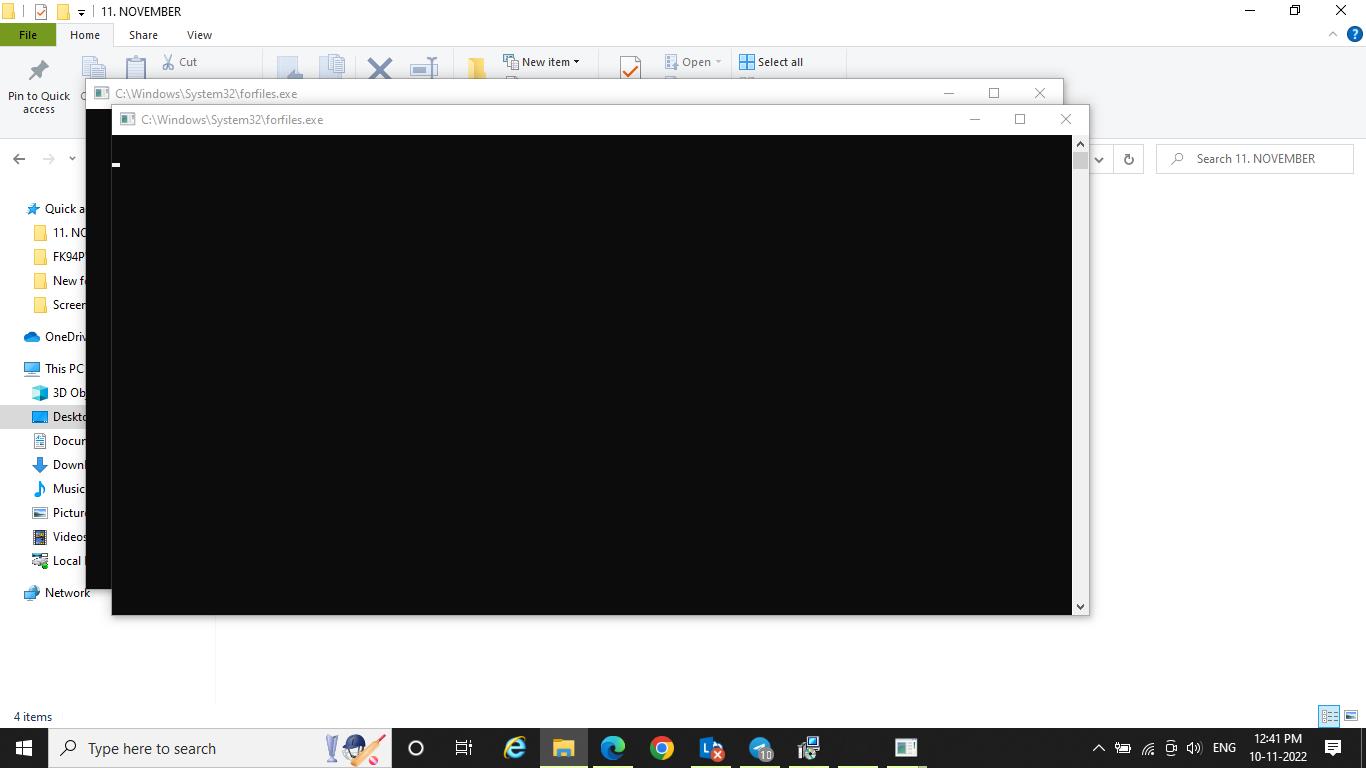Collapse the ribbon using the chevron

pos(1332,34)
